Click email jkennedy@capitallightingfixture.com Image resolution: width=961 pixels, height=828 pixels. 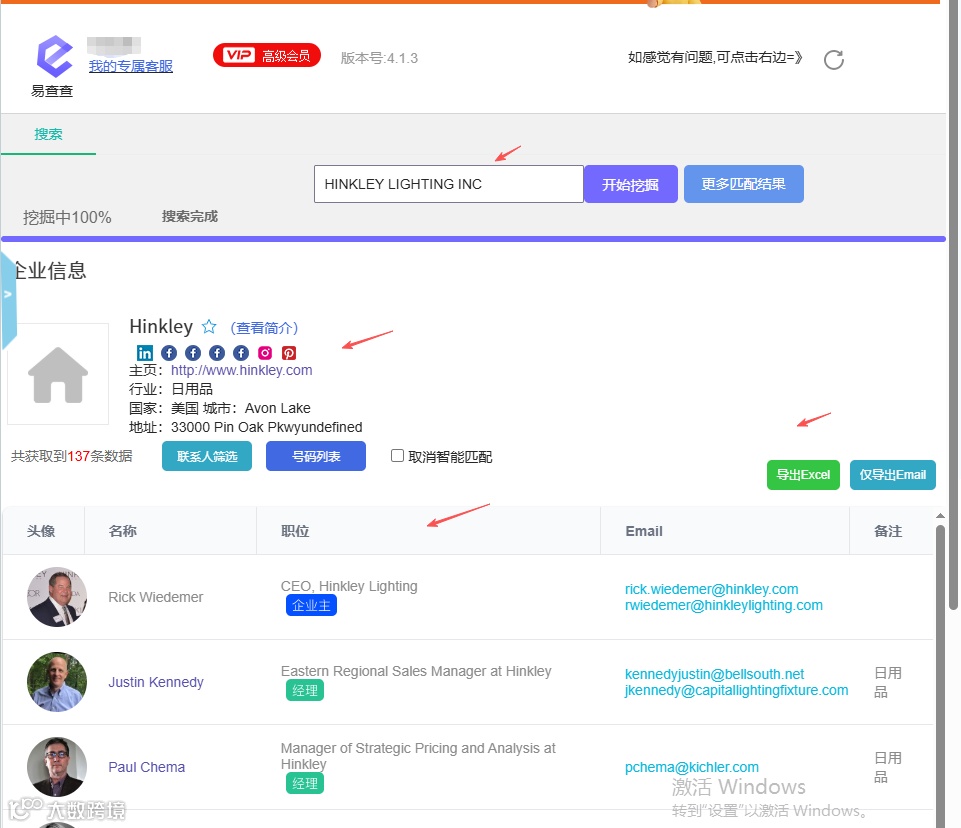point(736,690)
